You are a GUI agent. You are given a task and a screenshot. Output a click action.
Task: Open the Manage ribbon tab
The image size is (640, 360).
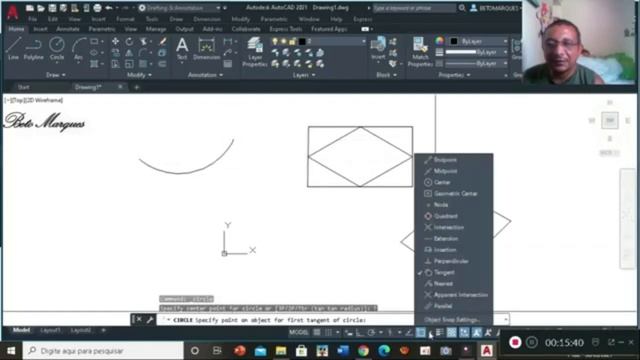point(156,29)
